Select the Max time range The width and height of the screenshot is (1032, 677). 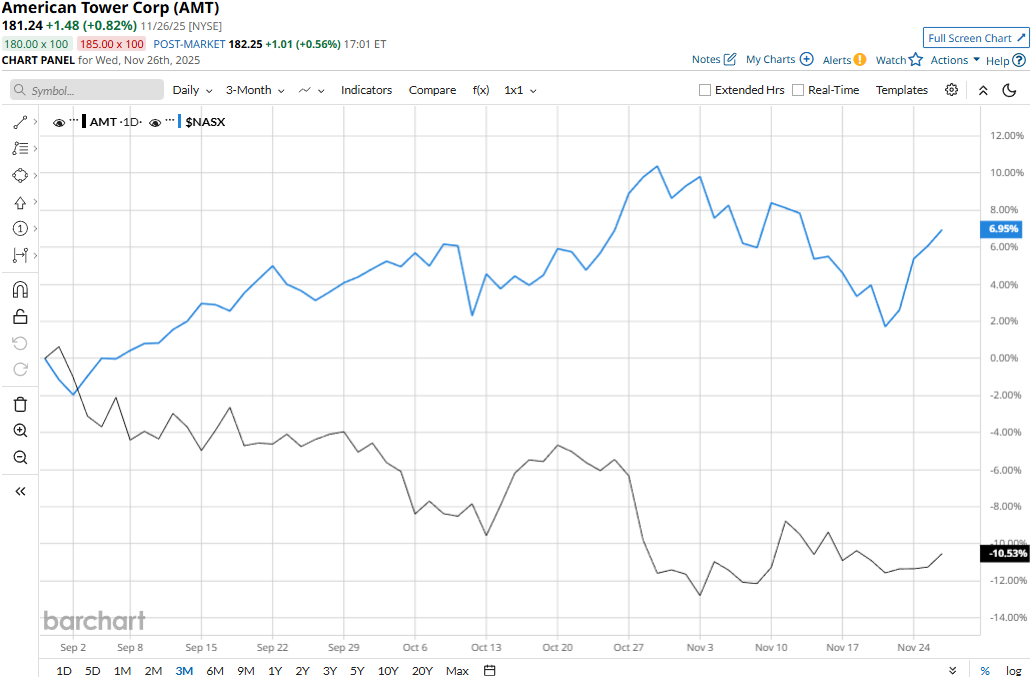click(x=457, y=670)
